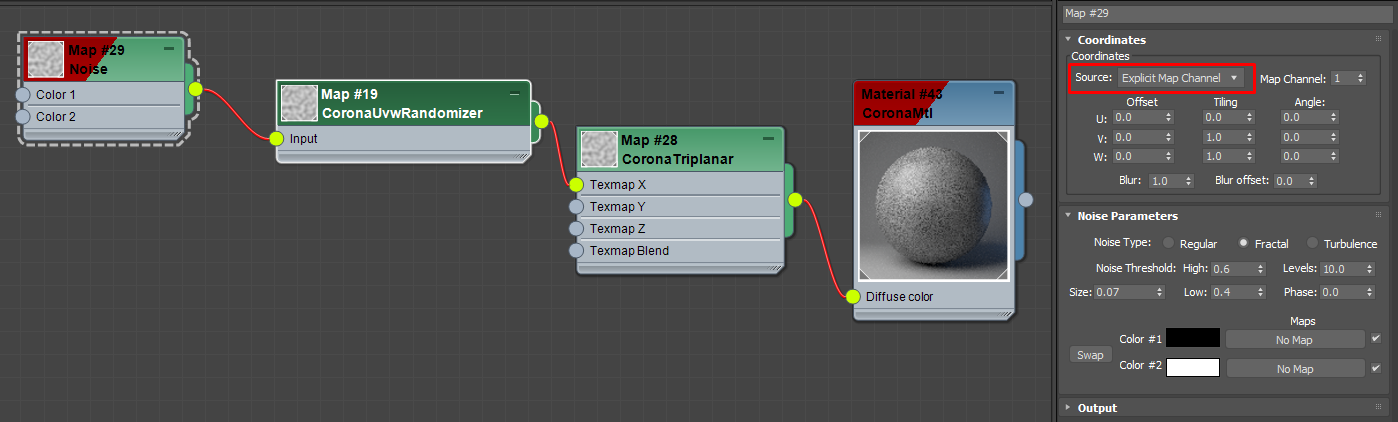Image resolution: width=1398 pixels, height=422 pixels.
Task: Click the Color 1 input socket
Action: point(23,95)
